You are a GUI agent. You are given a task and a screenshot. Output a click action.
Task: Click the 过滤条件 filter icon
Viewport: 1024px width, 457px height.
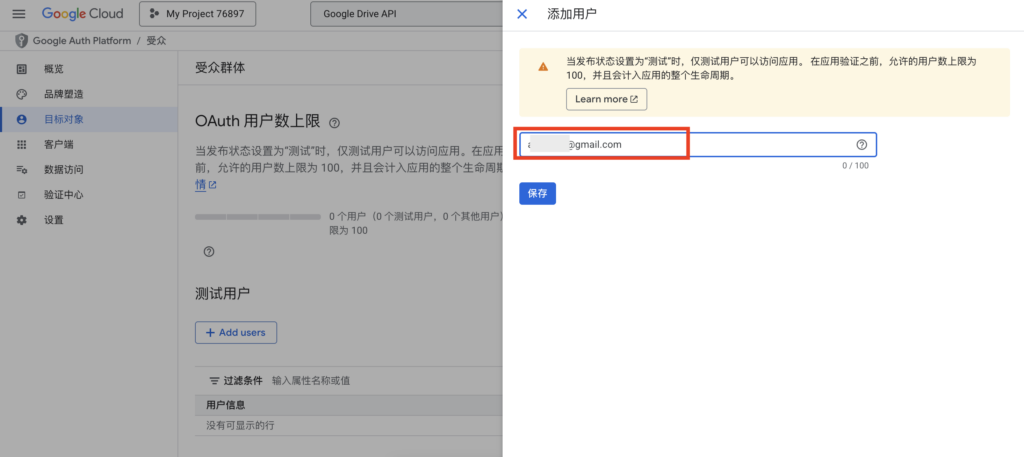[x=213, y=381]
